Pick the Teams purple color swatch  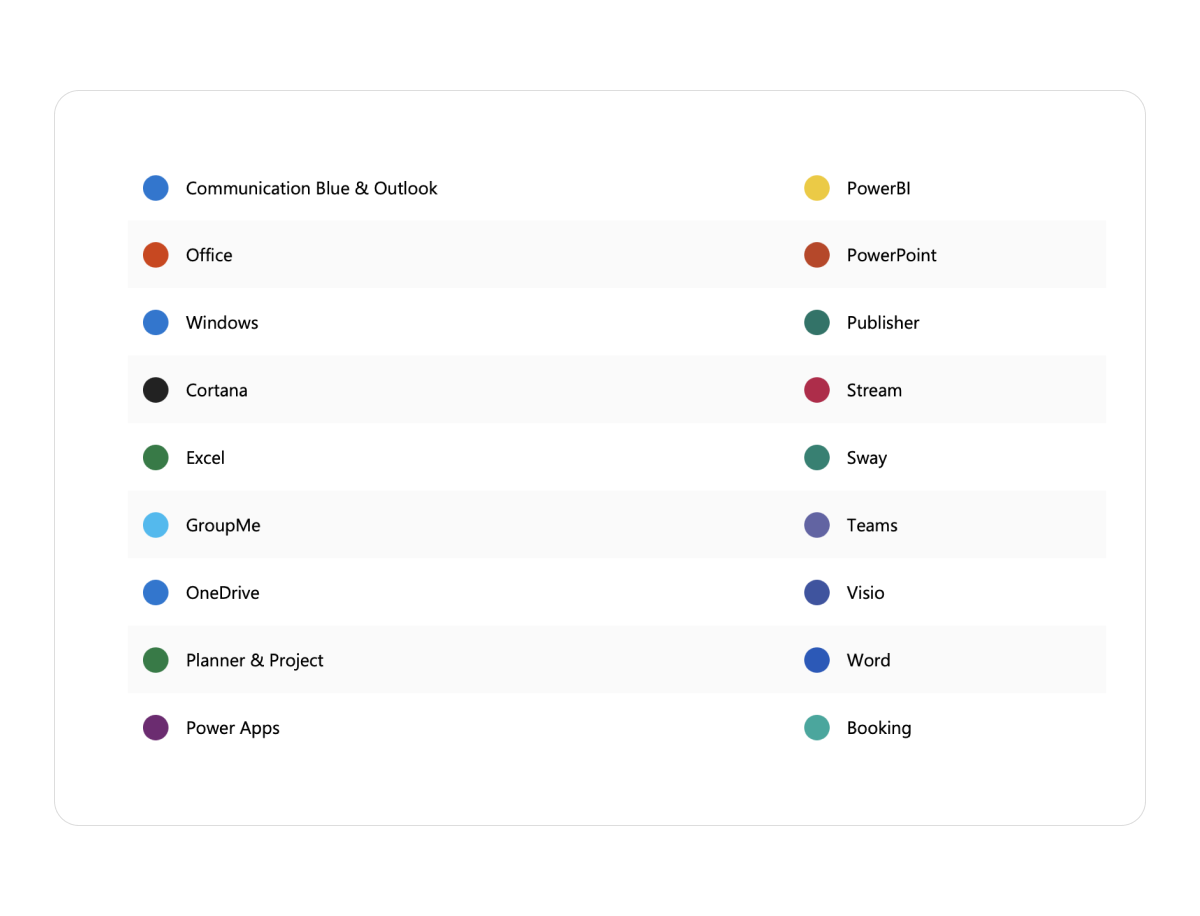pyautogui.click(x=817, y=525)
